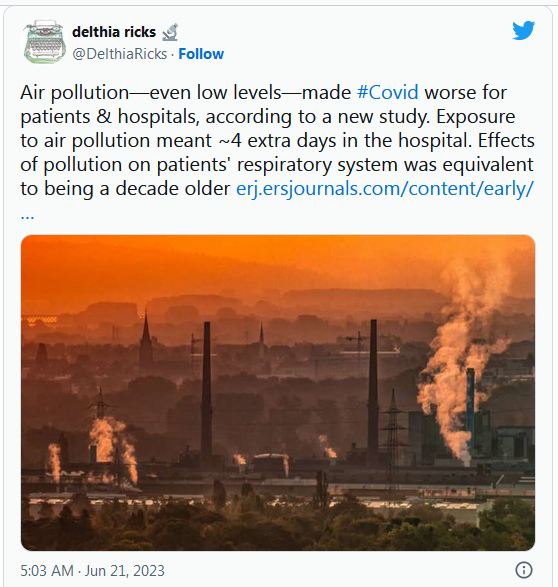Click the "5:03 AM" time text
This screenshot has width=558, height=587.
(47, 571)
